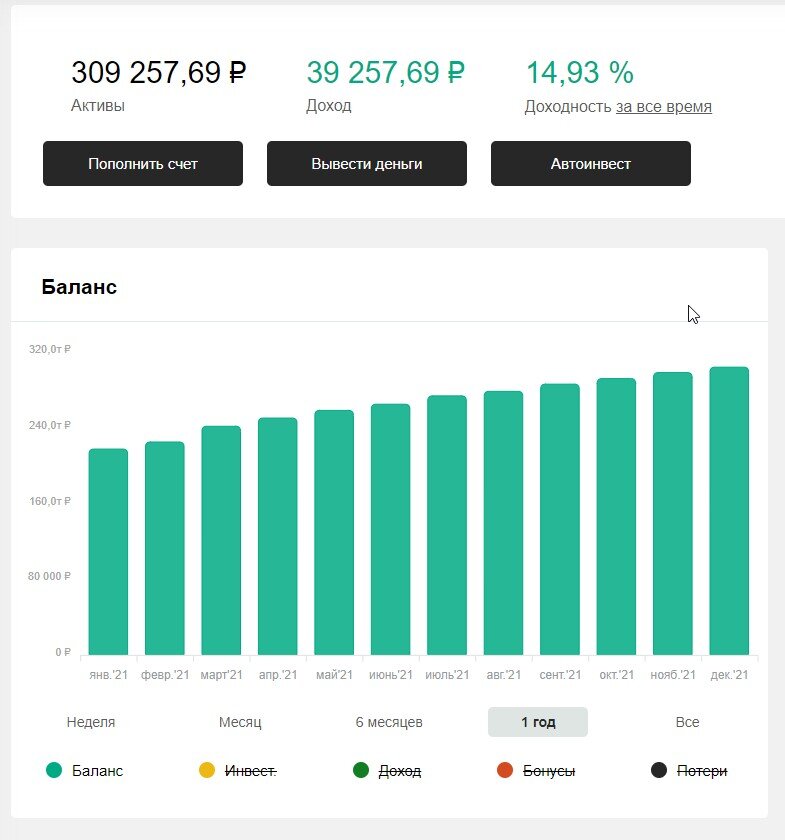Image resolution: width=785 pixels, height=840 pixels.
Task: Open the Вывести деньги withdrawal button
Action: (x=367, y=163)
